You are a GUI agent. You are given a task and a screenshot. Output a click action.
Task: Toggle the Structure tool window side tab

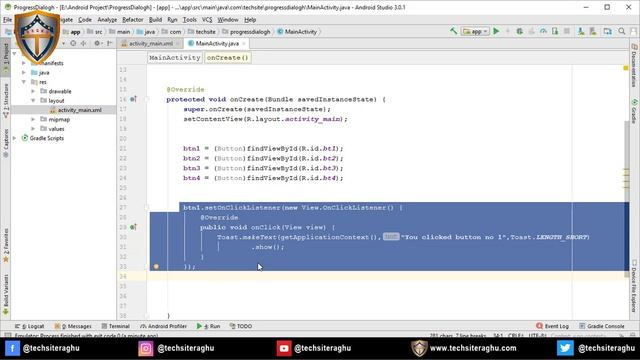click(6, 101)
